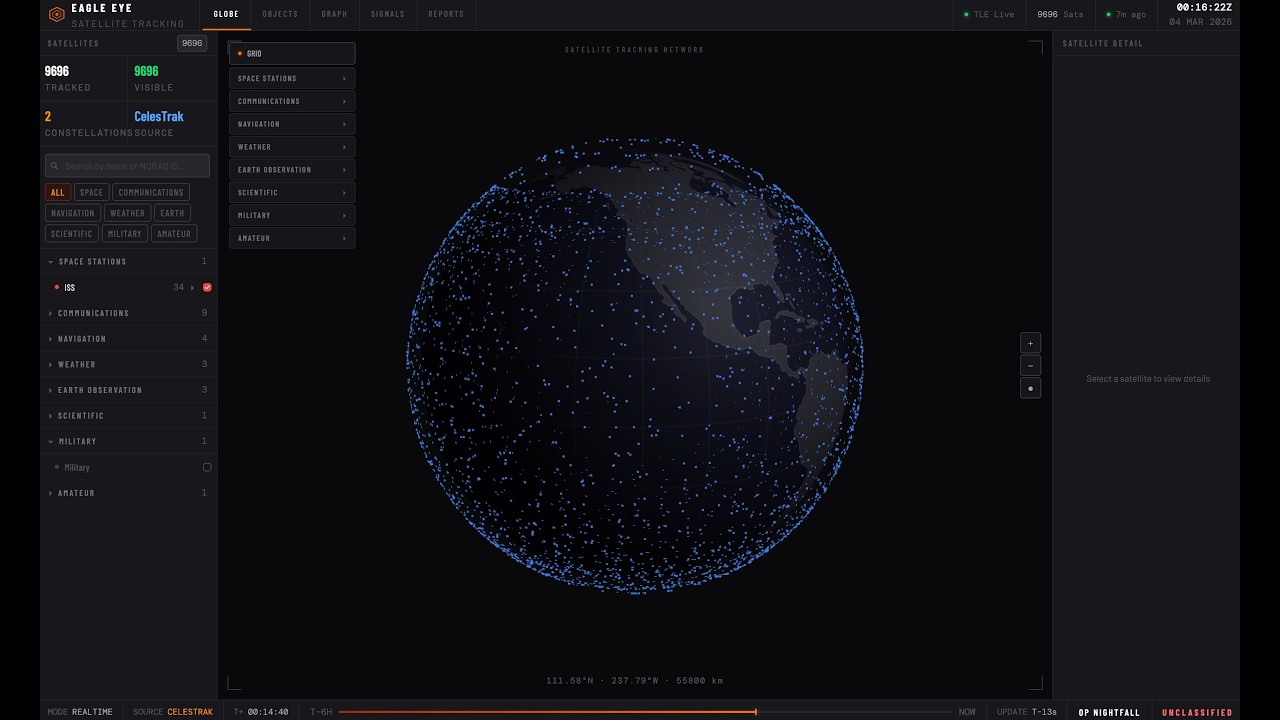Zoom in on the globe with plus button

[x=1030, y=343]
